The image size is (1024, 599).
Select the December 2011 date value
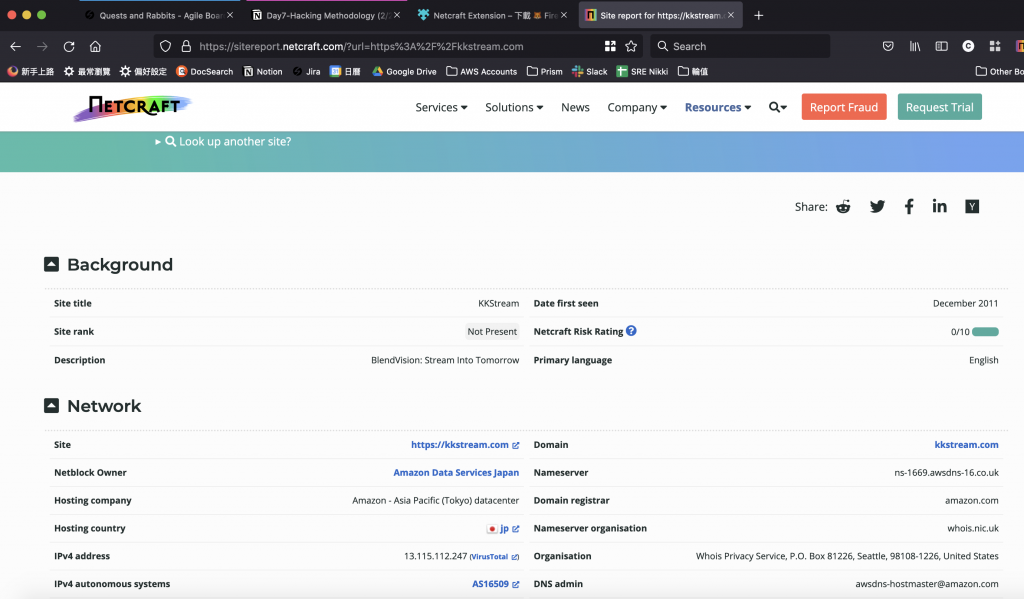point(965,303)
